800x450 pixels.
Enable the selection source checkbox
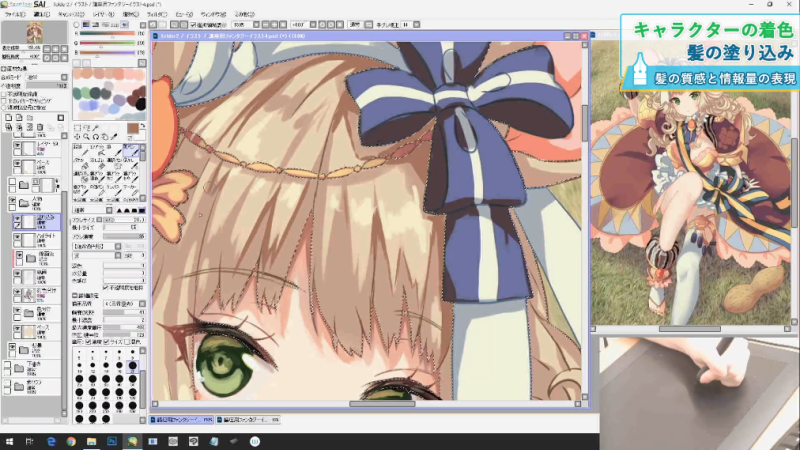pos(4,108)
